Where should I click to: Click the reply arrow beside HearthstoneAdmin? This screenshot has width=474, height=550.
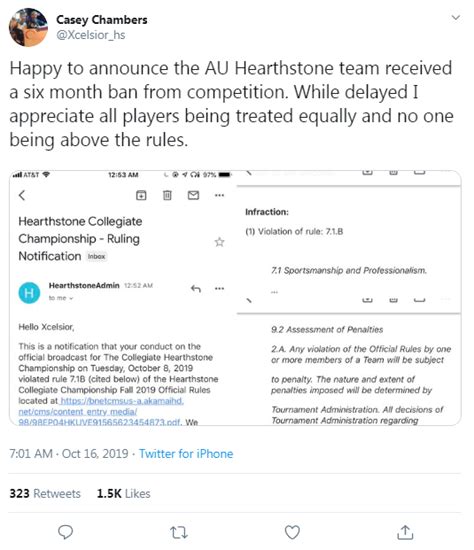click(196, 289)
